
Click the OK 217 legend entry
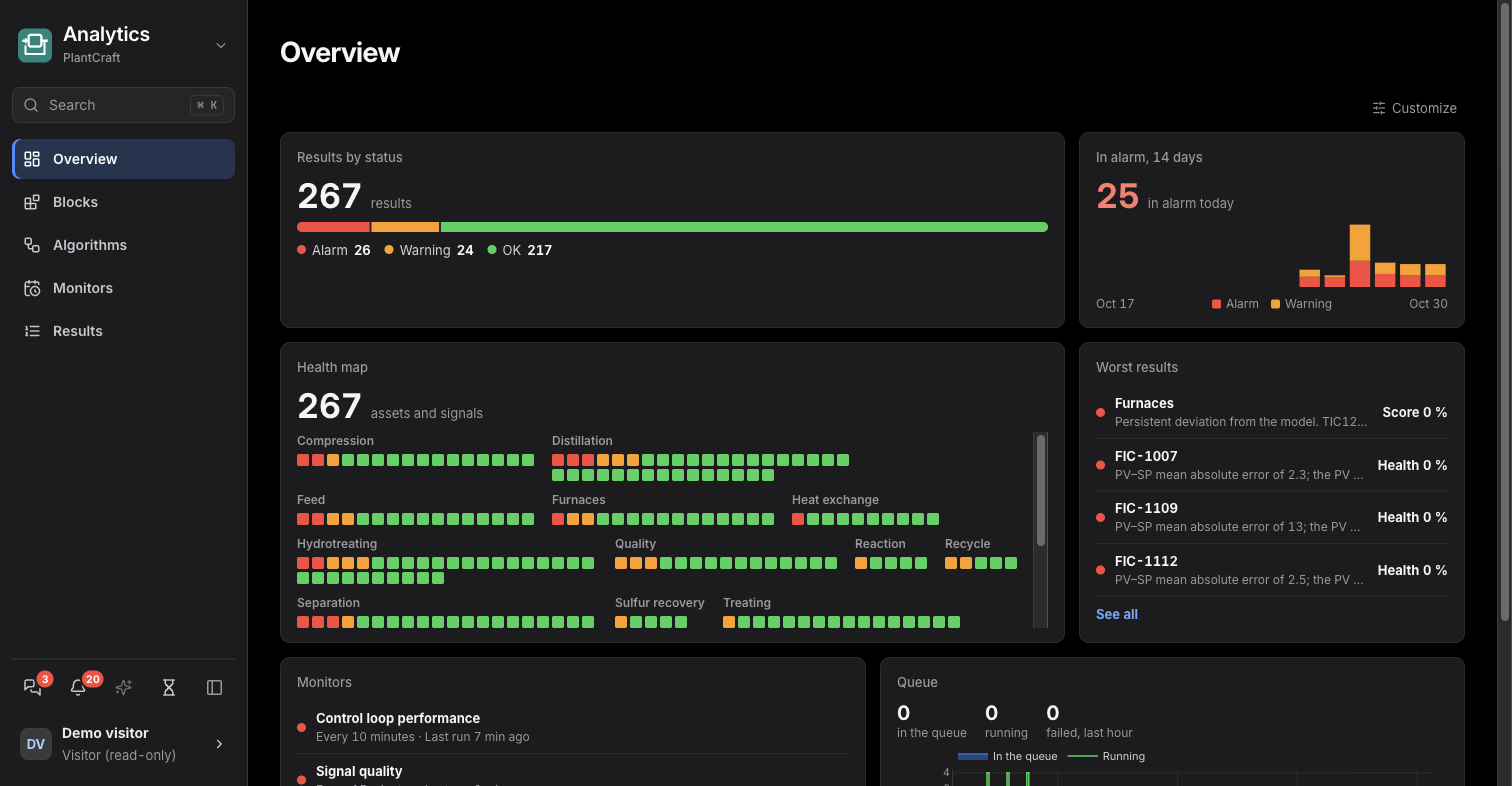click(520, 250)
